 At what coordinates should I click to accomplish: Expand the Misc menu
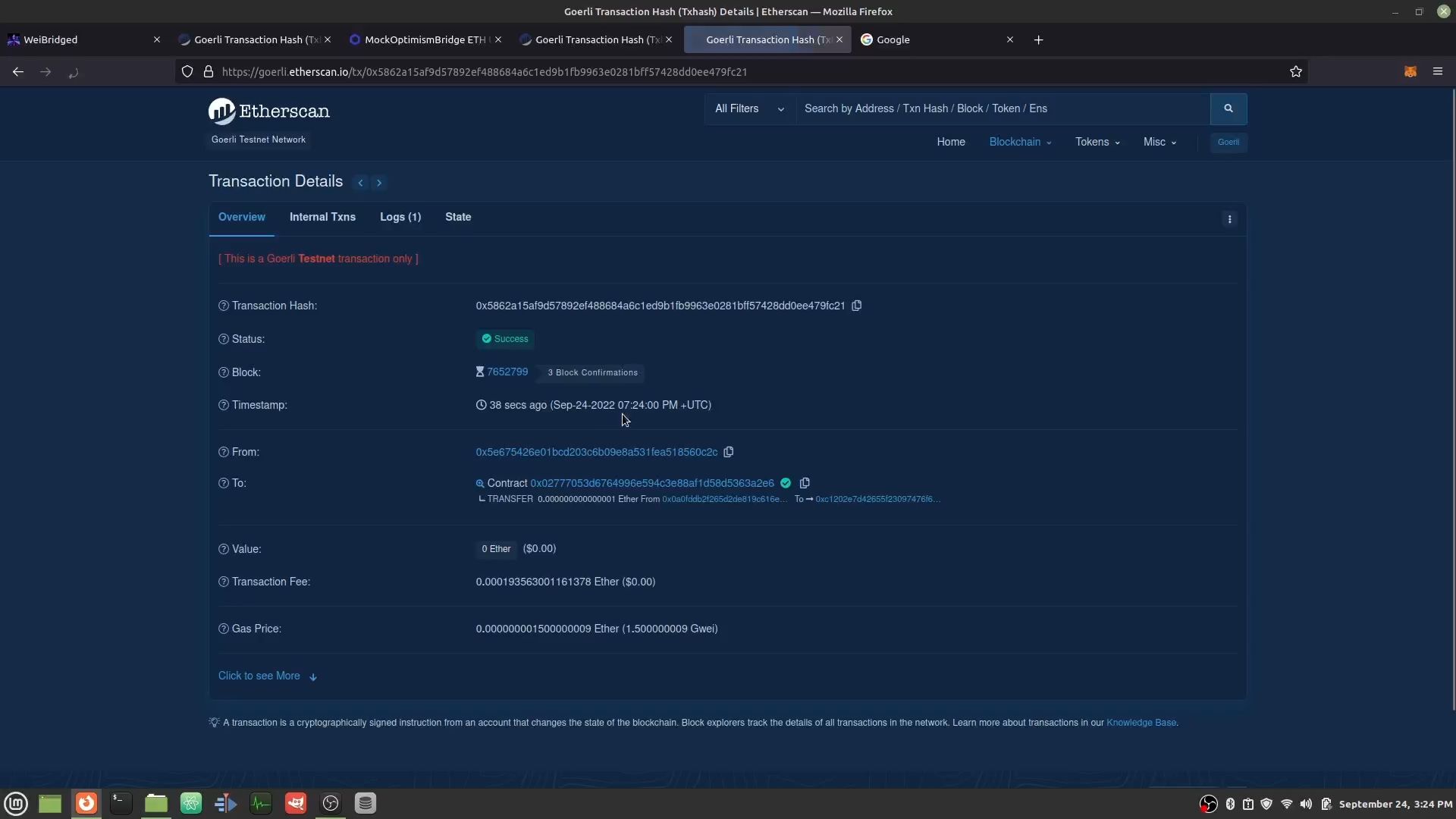(x=1159, y=142)
